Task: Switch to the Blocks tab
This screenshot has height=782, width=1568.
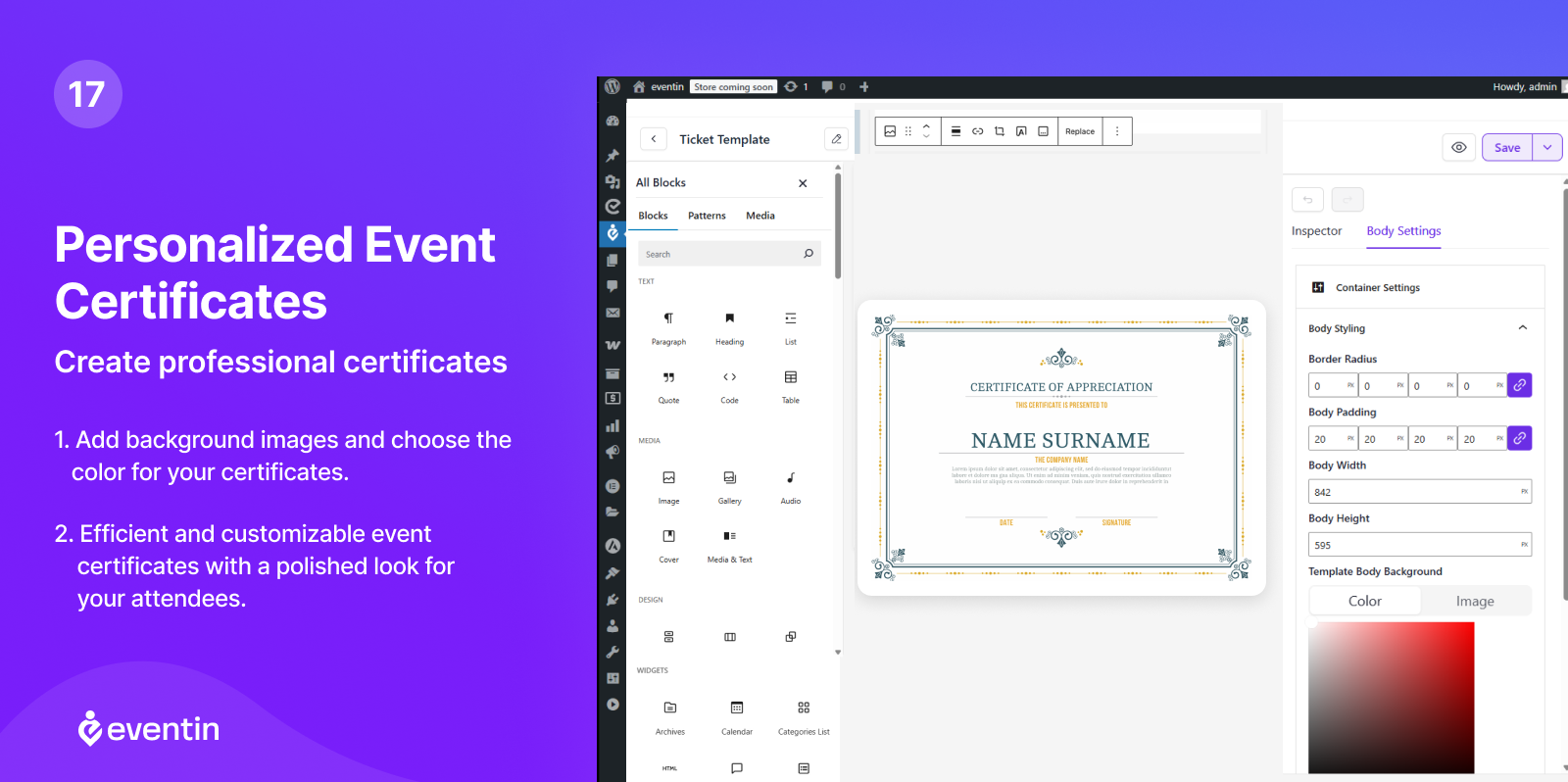Action: 653,216
